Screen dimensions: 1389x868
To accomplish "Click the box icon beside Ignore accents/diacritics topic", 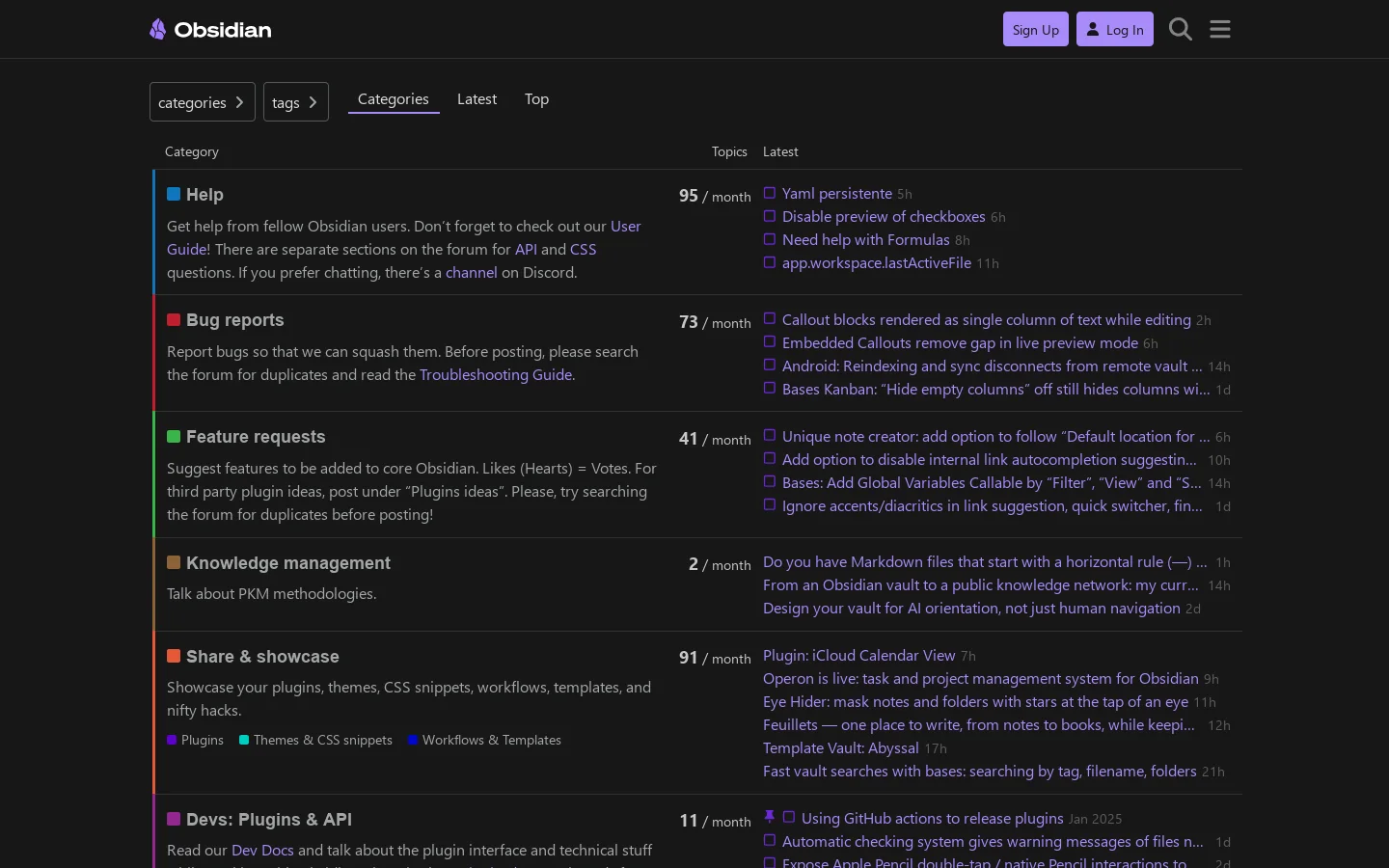I will (x=770, y=504).
